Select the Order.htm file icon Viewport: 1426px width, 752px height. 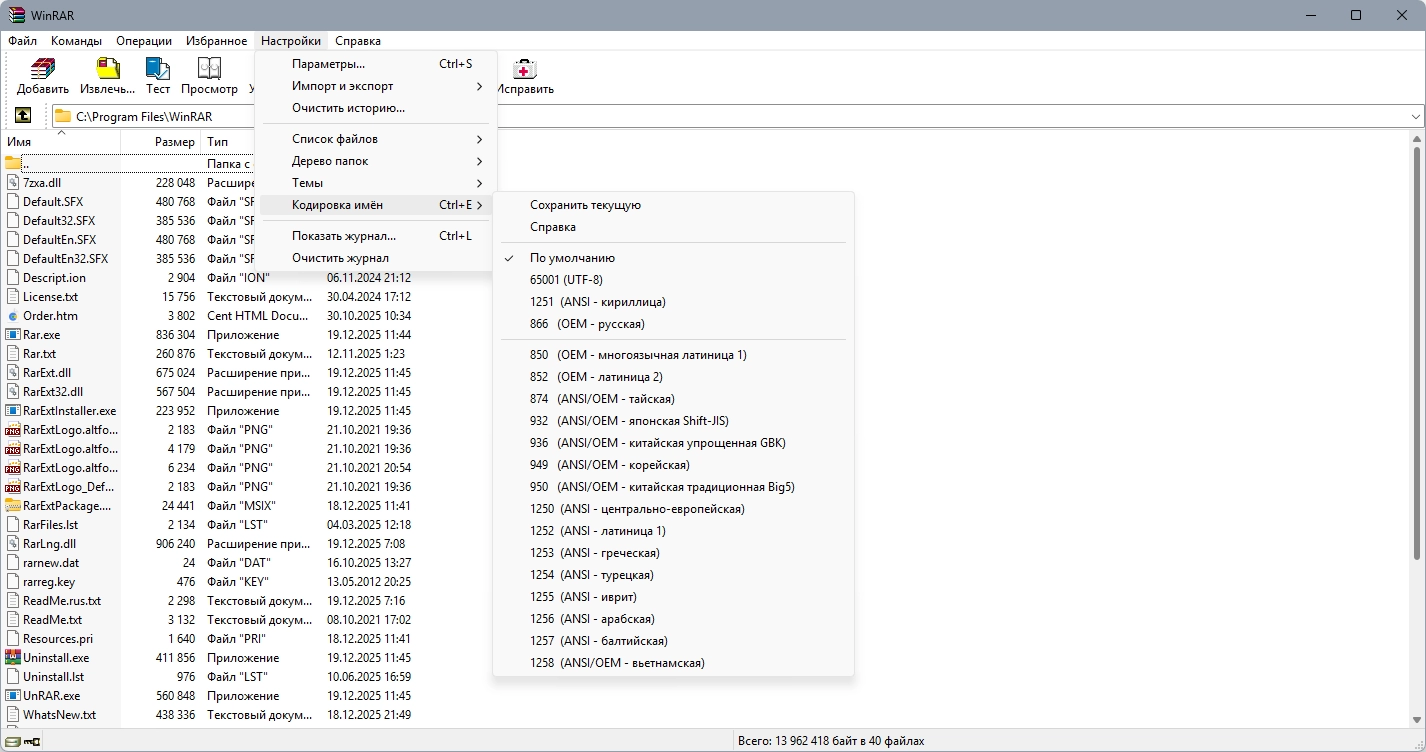(x=13, y=316)
